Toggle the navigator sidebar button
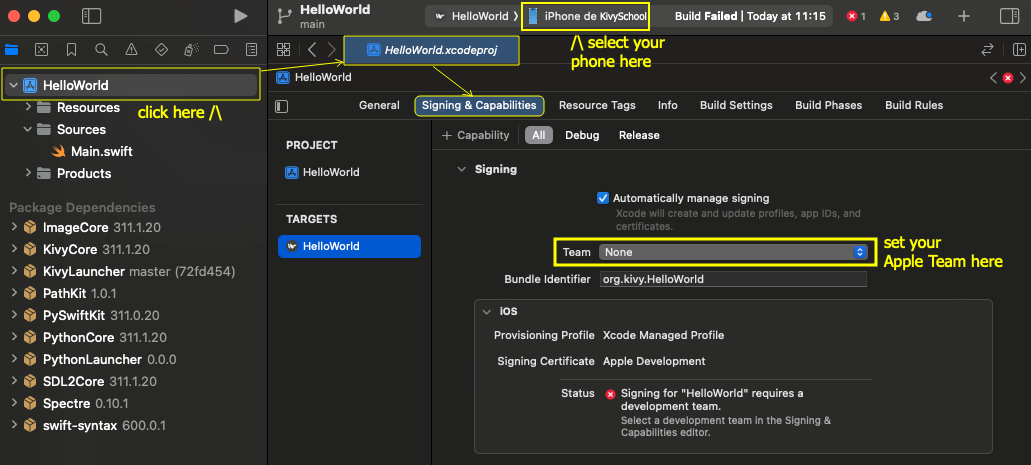 pos(91,16)
